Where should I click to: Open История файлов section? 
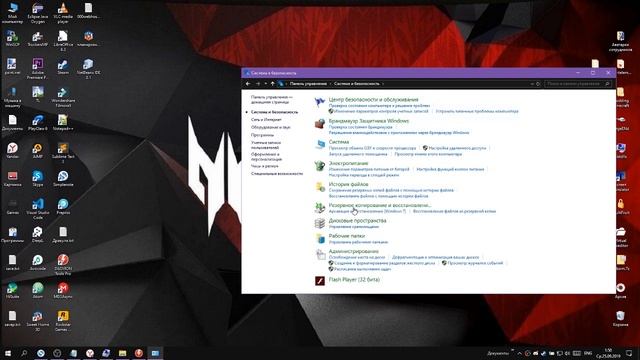tap(348, 184)
